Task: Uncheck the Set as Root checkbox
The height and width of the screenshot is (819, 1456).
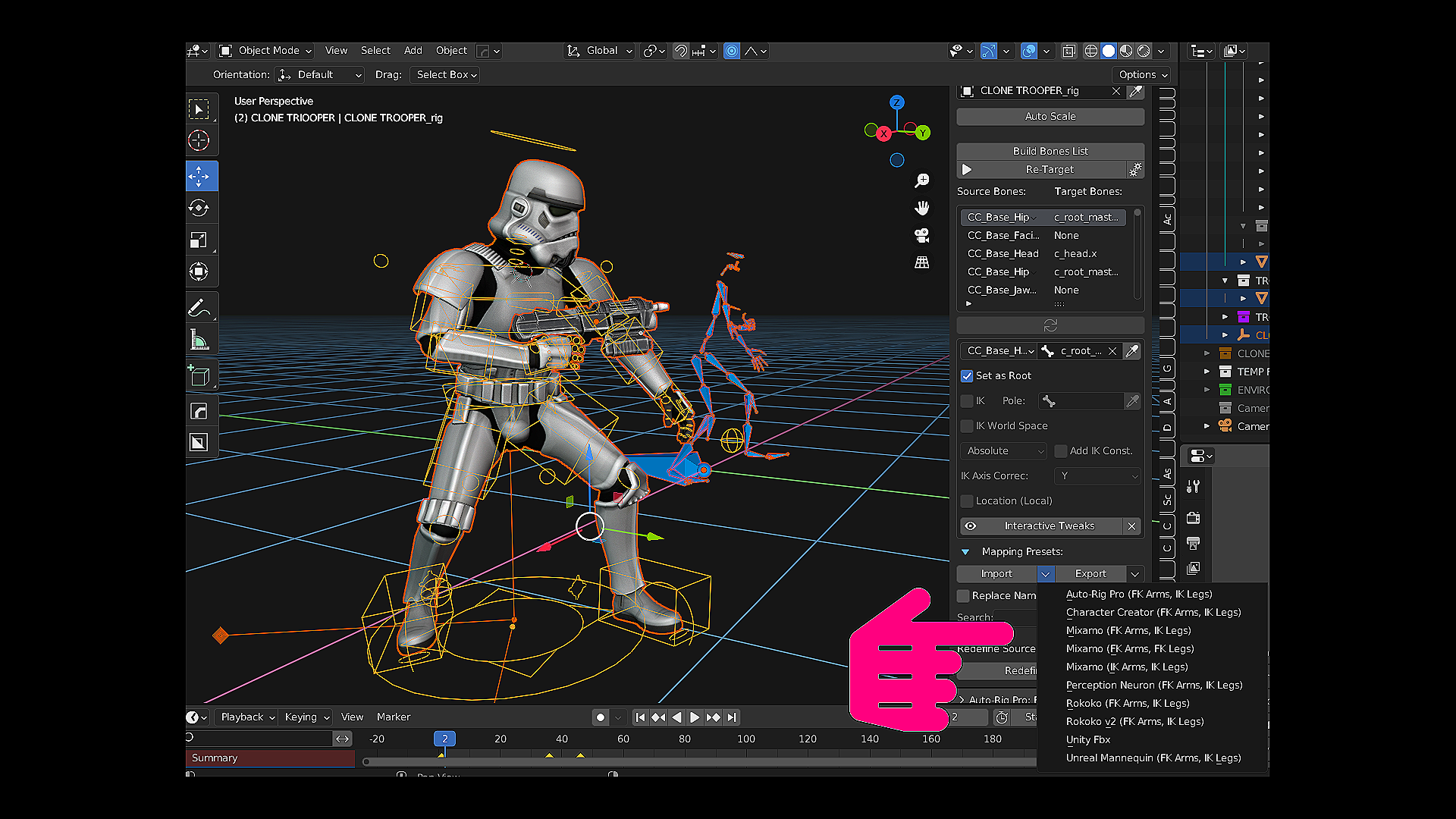Action: [x=967, y=376]
